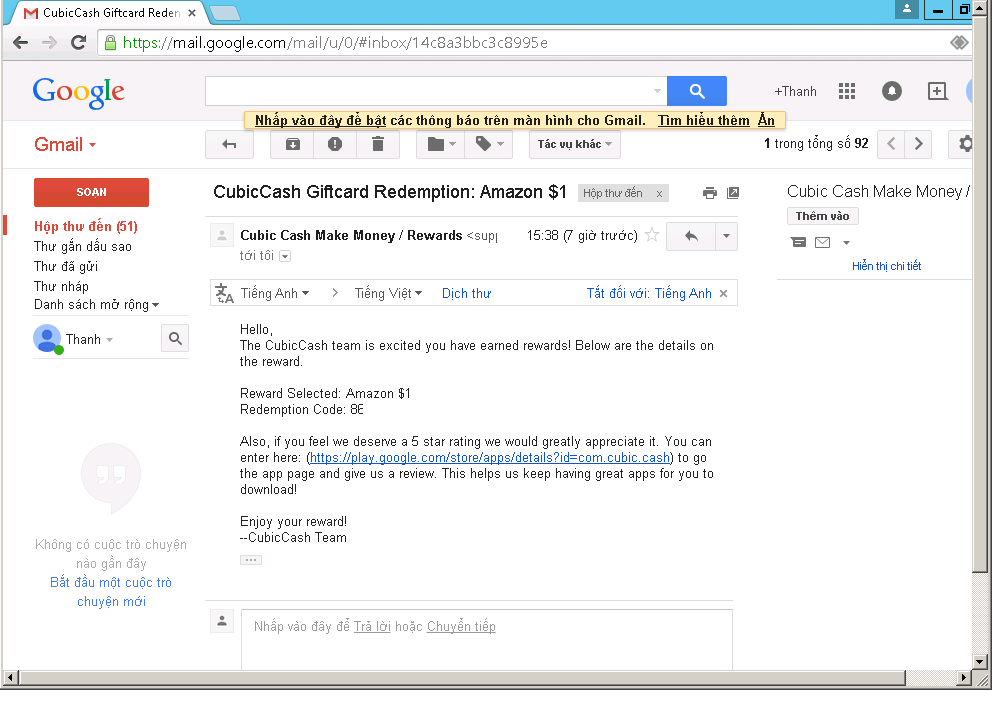Click the browser forward arrow
The image size is (993, 713).
pos(49,42)
